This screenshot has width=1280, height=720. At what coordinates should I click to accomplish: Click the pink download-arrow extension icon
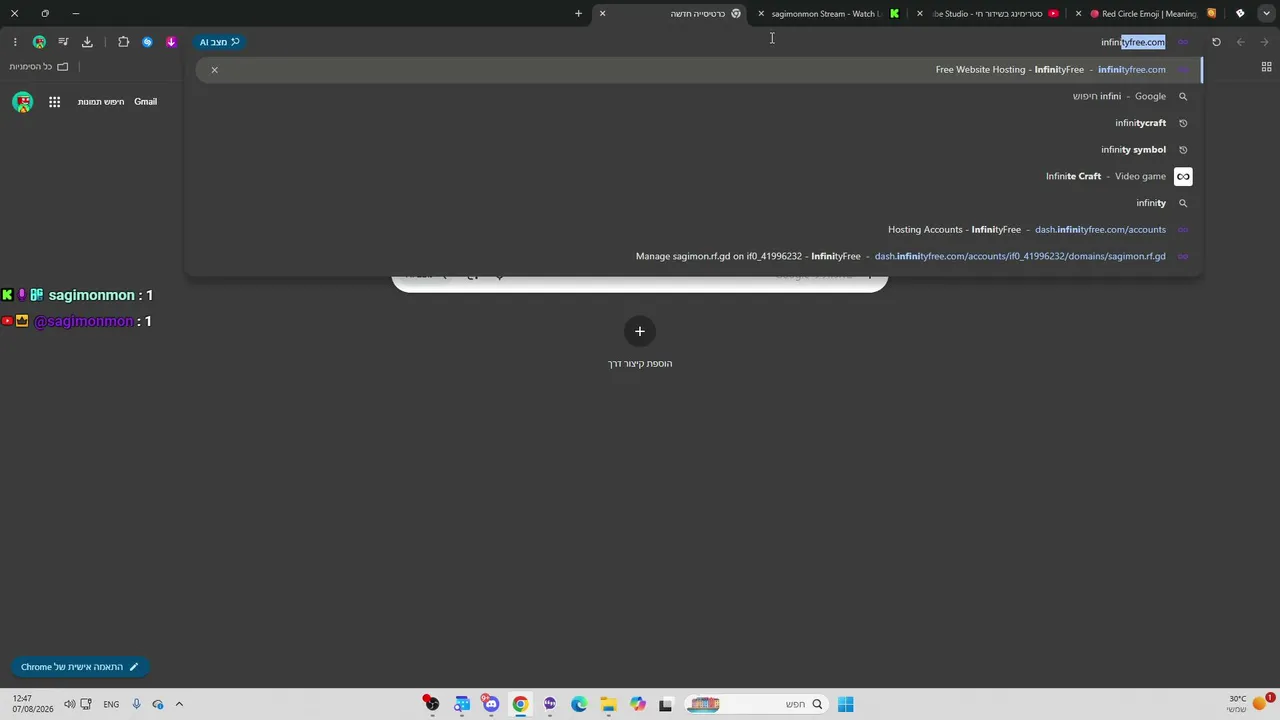171,42
